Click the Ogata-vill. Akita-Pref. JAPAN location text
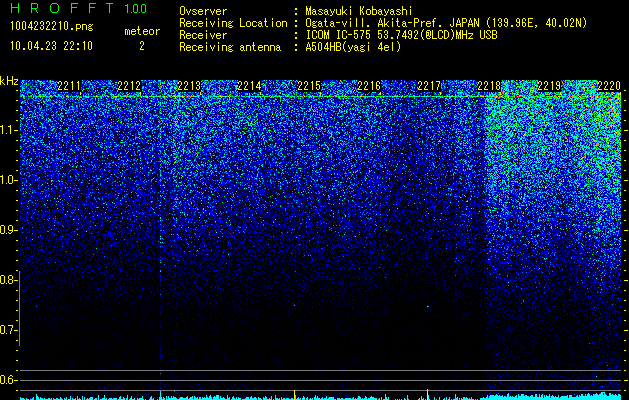Image resolution: width=629 pixels, height=400 pixels. point(446,23)
